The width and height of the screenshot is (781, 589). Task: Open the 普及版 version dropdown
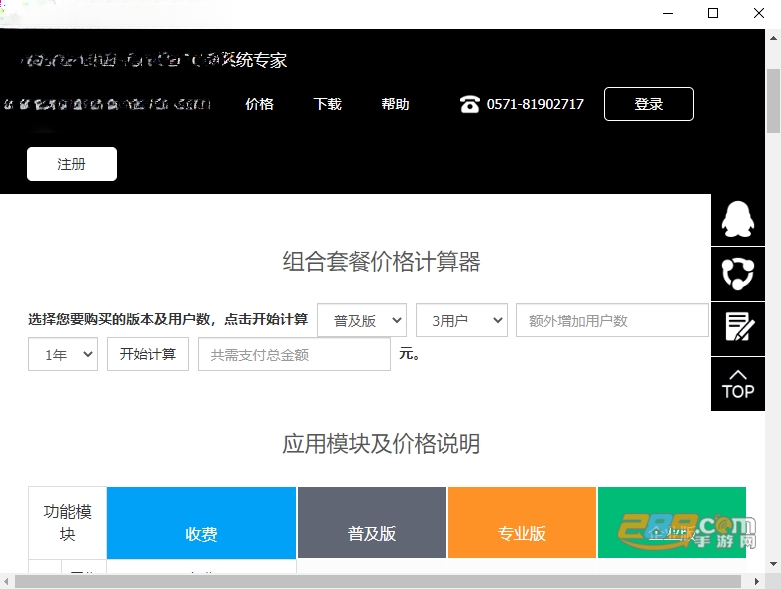point(362,320)
